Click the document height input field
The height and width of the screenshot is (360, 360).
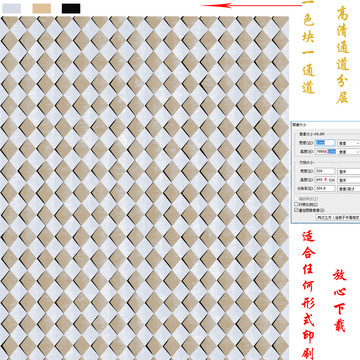[x=325, y=180]
